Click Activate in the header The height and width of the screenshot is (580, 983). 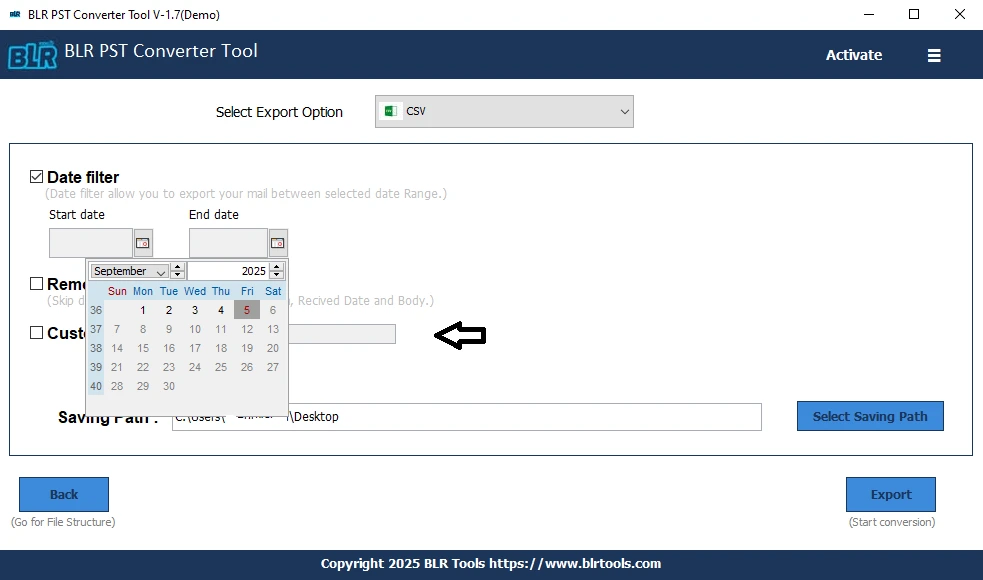pyautogui.click(x=854, y=55)
